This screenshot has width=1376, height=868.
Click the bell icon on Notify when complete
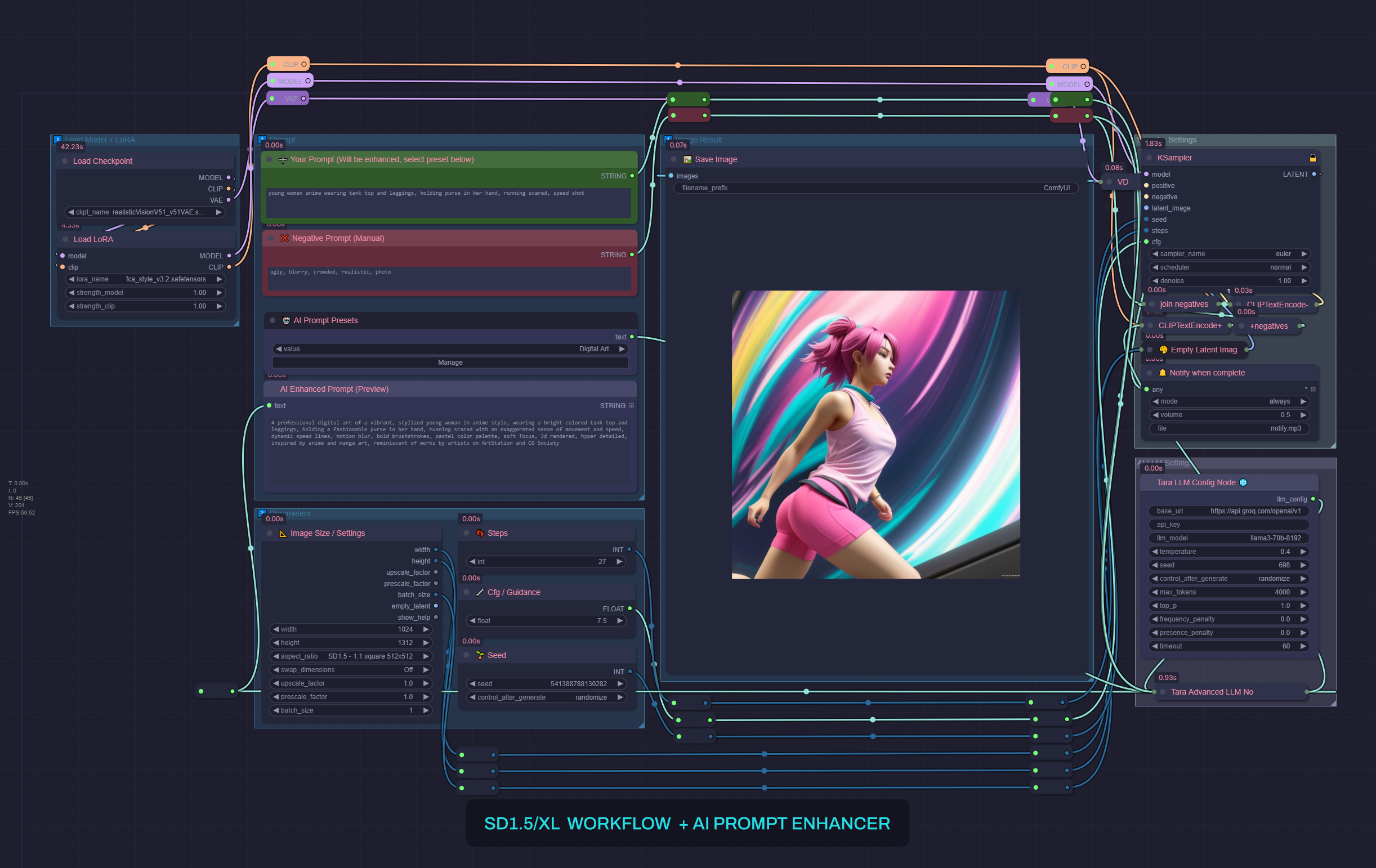click(1161, 373)
